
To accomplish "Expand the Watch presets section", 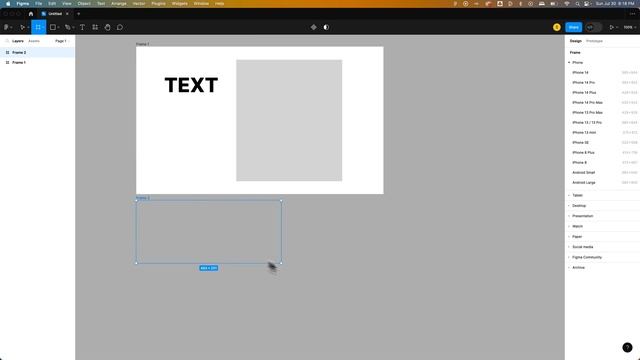I will 569,227.
